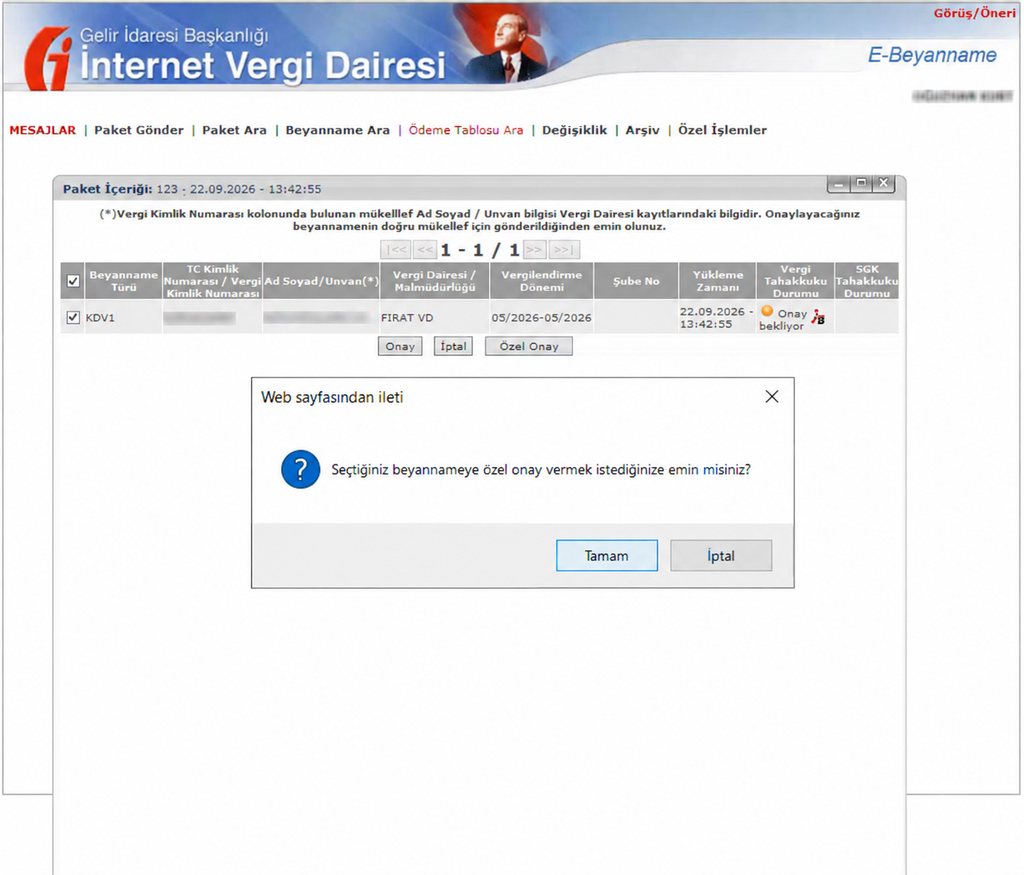Screen dimensions: 1024x875
Task: Confirm with the Tamam button
Action: [x=607, y=556]
